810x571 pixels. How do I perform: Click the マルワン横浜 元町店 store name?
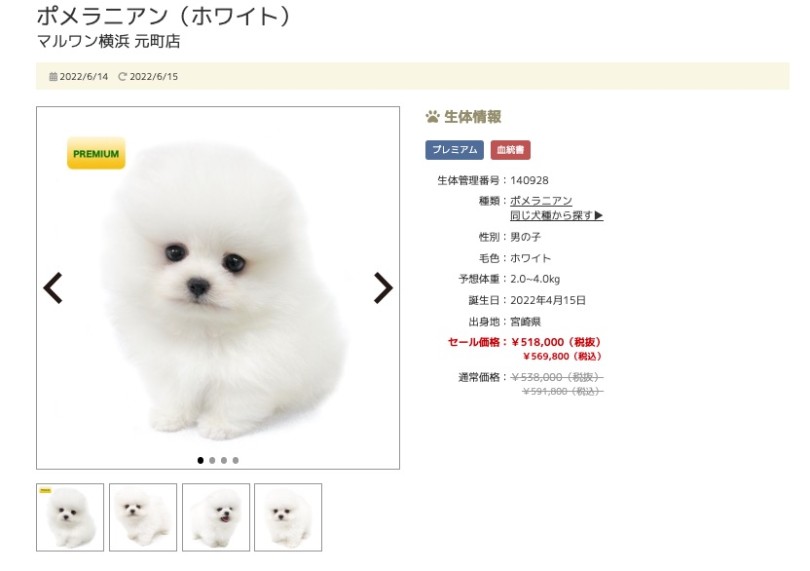click(x=108, y=41)
